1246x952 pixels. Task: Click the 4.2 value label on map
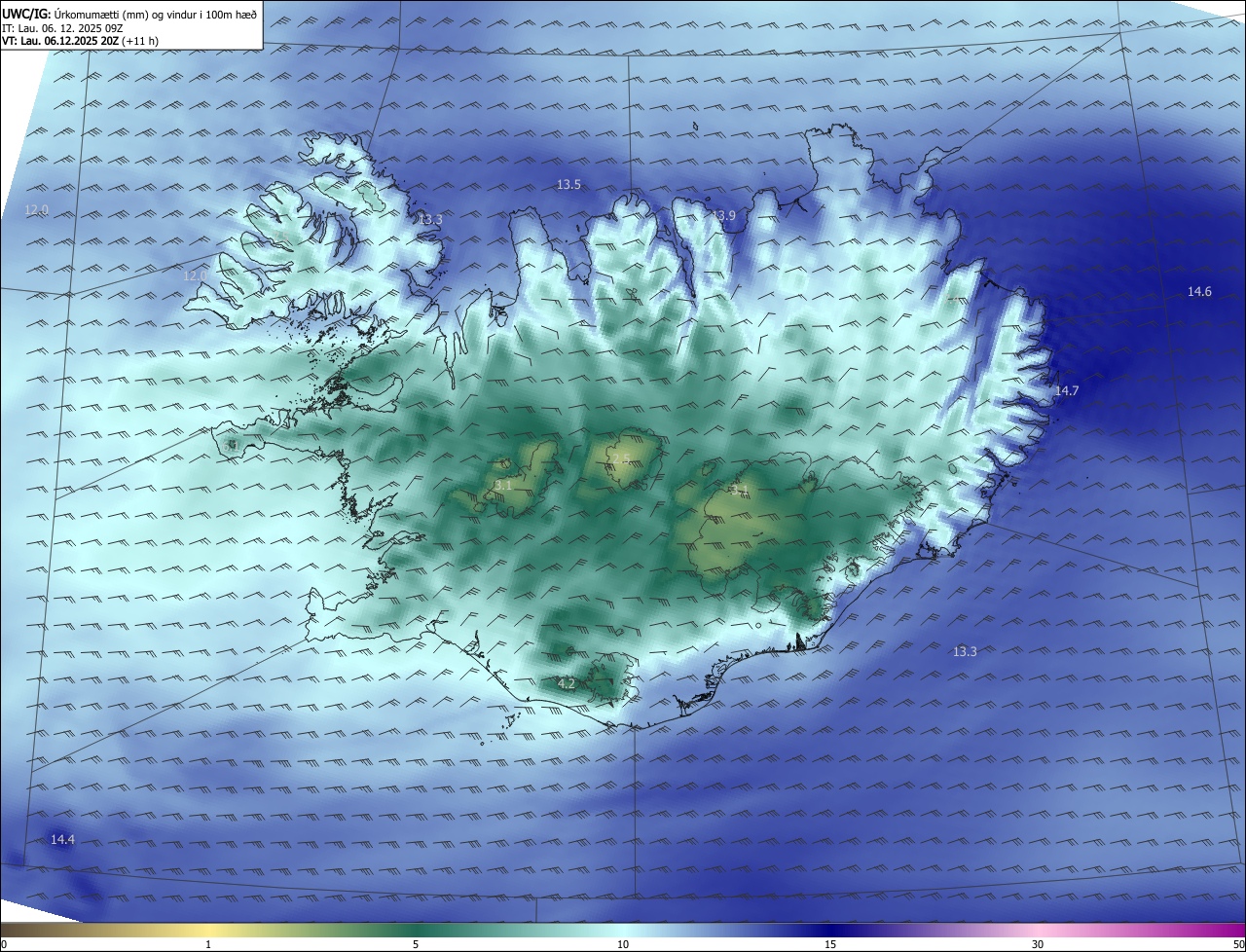pyautogui.click(x=567, y=683)
